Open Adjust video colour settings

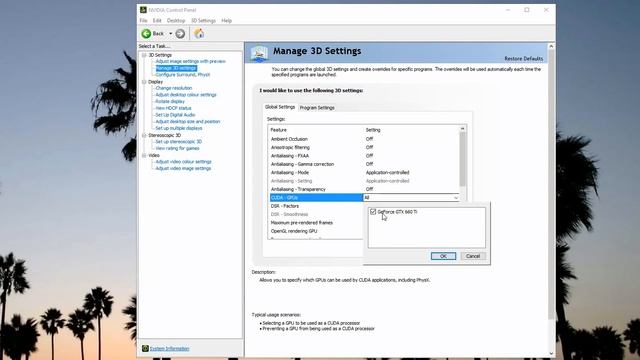tap(183, 162)
